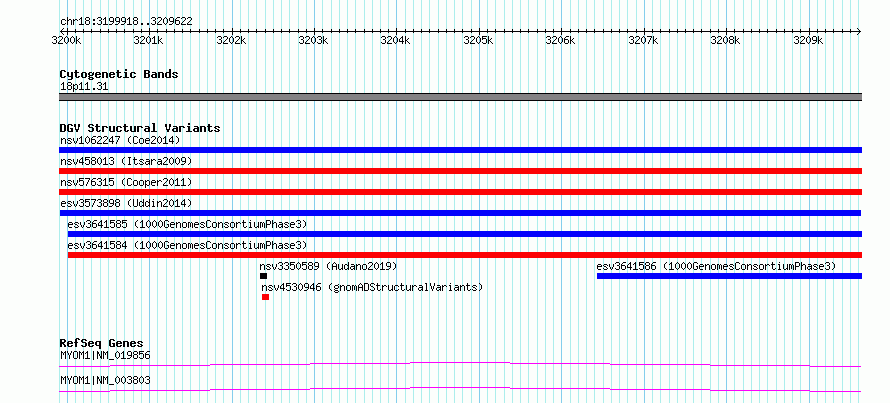Click the gray 18p11.31 cytogenetic band bar
The width and height of the screenshot is (890, 403).
coord(460,97)
